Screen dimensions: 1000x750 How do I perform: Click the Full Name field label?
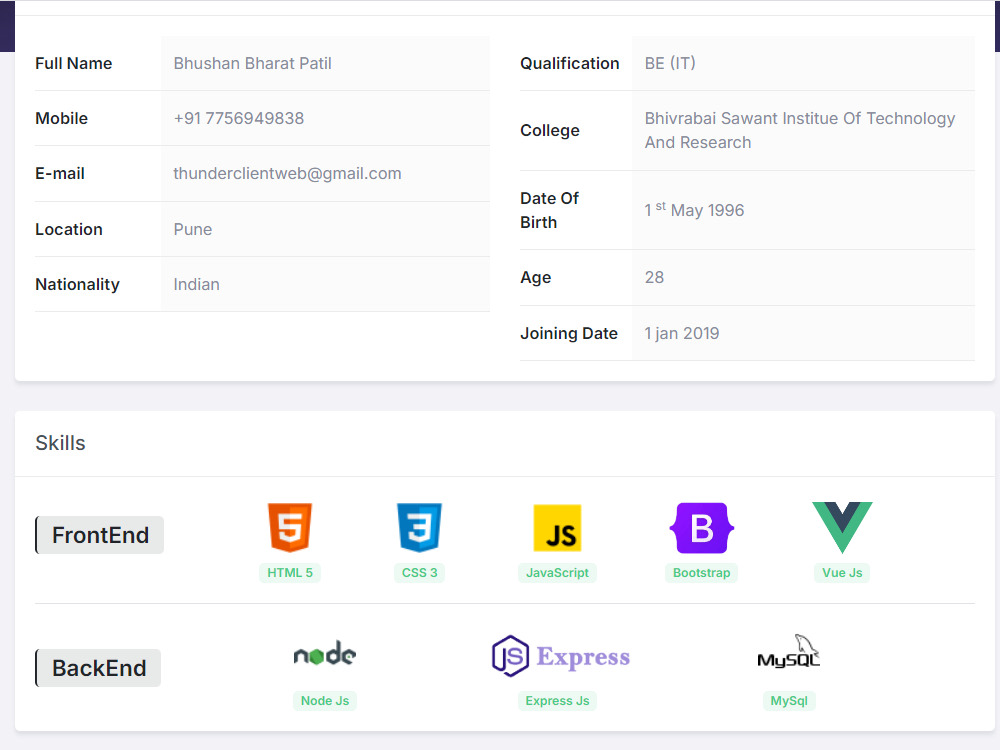click(73, 63)
